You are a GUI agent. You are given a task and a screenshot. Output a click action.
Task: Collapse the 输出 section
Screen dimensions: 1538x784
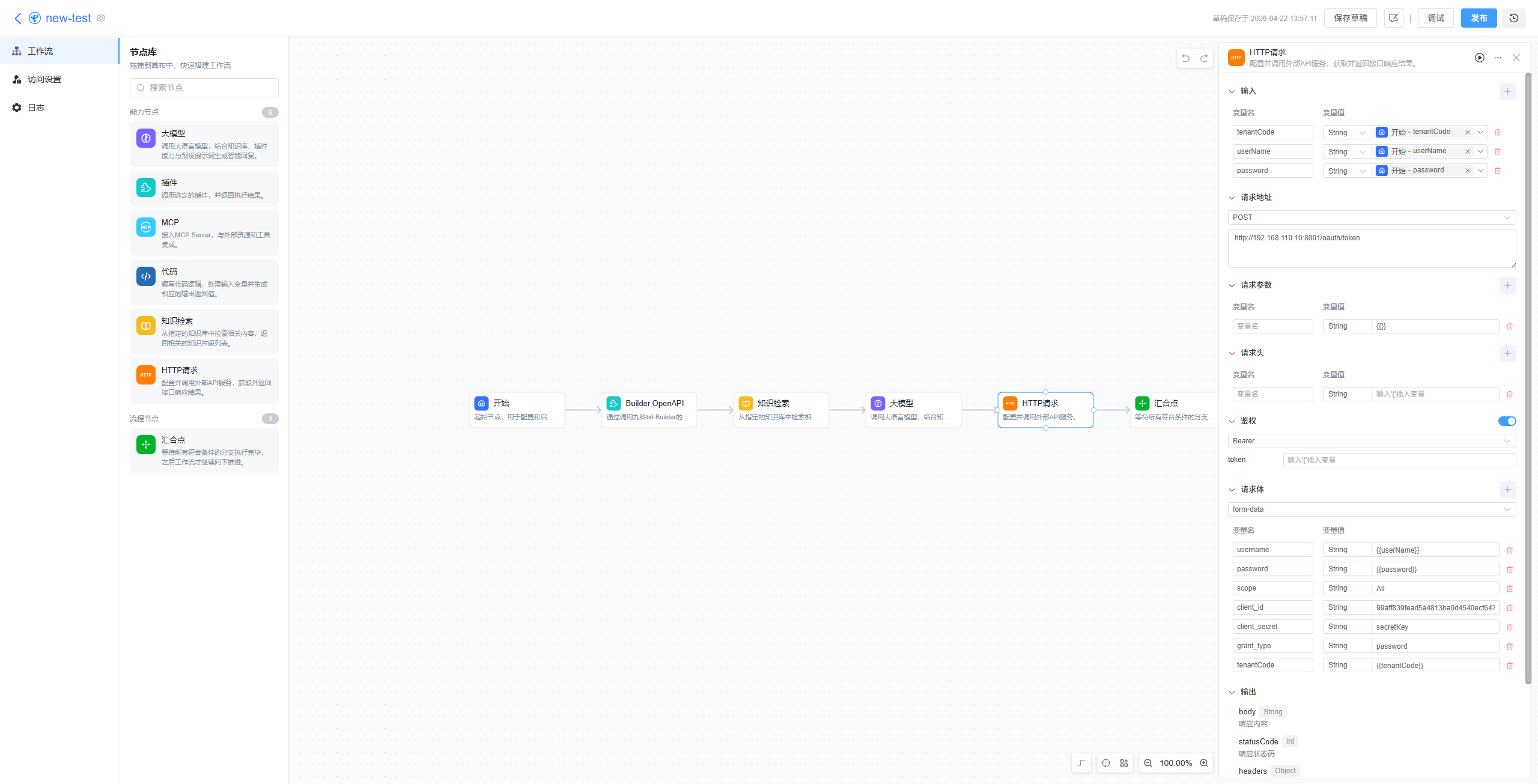1232,692
